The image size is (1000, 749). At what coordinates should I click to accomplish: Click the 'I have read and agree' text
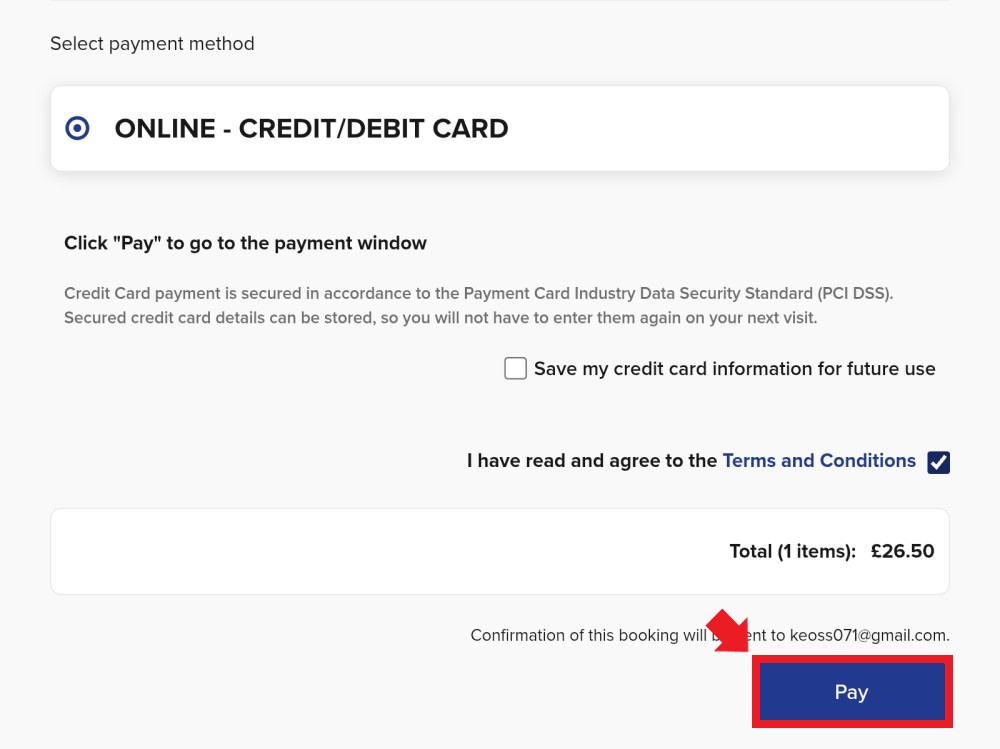pyautogui.click(x=592, y=461)
